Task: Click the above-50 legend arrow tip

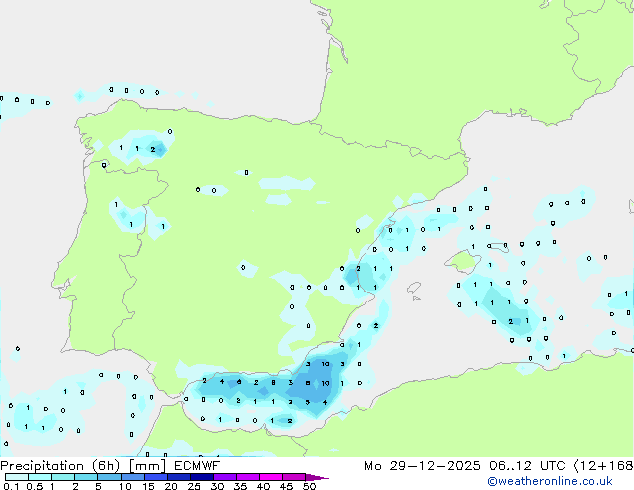Action: (317, 477)
